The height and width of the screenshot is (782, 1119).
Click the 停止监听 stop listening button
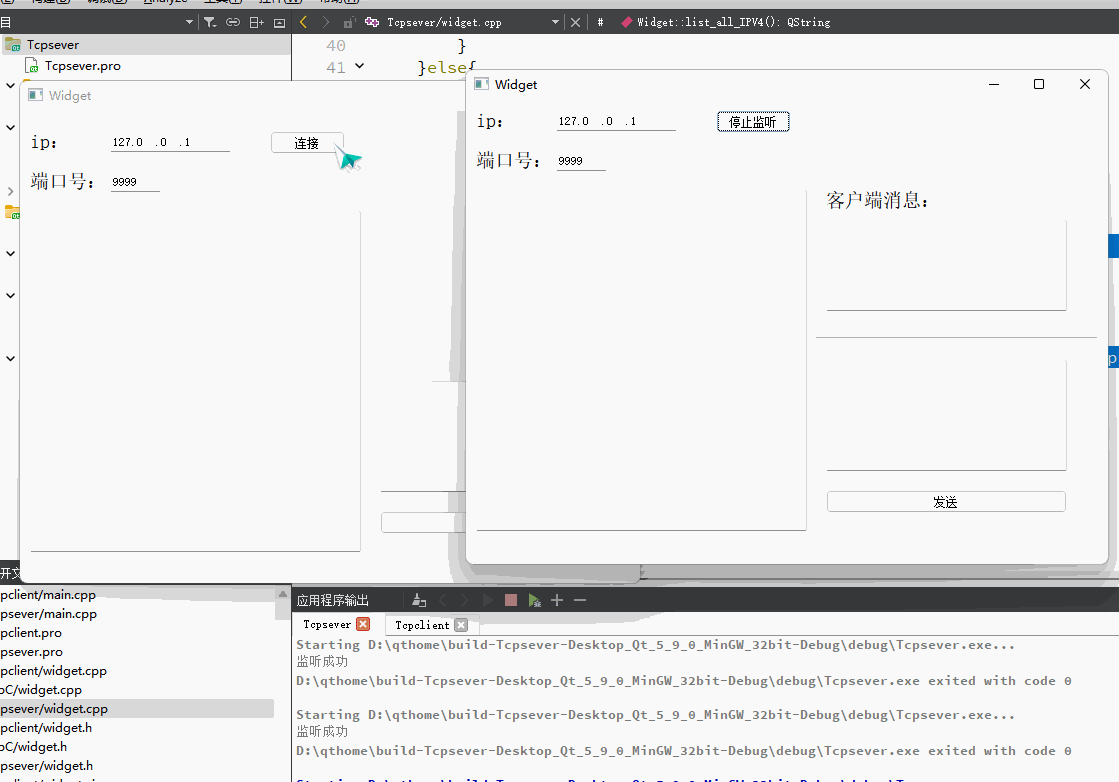752,122
